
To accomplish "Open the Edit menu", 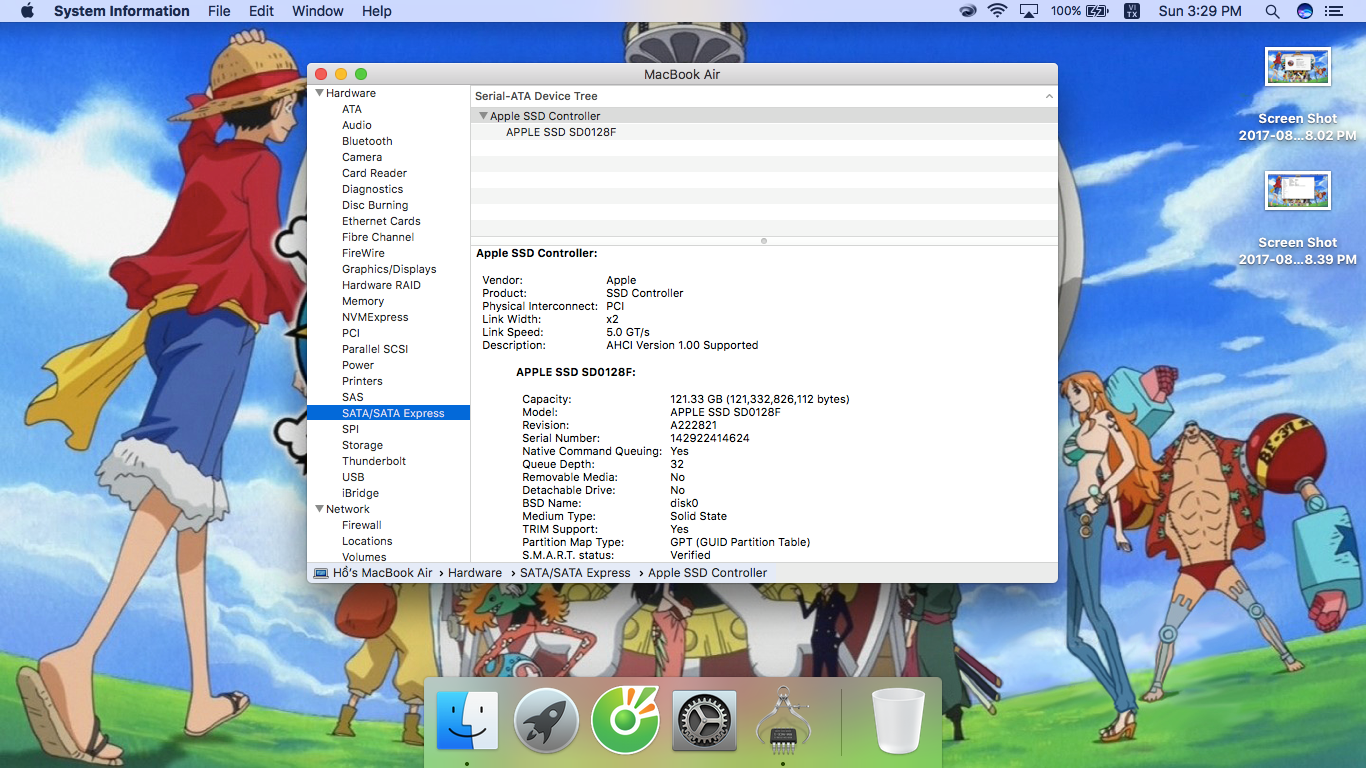I will (x=261, y=11).
